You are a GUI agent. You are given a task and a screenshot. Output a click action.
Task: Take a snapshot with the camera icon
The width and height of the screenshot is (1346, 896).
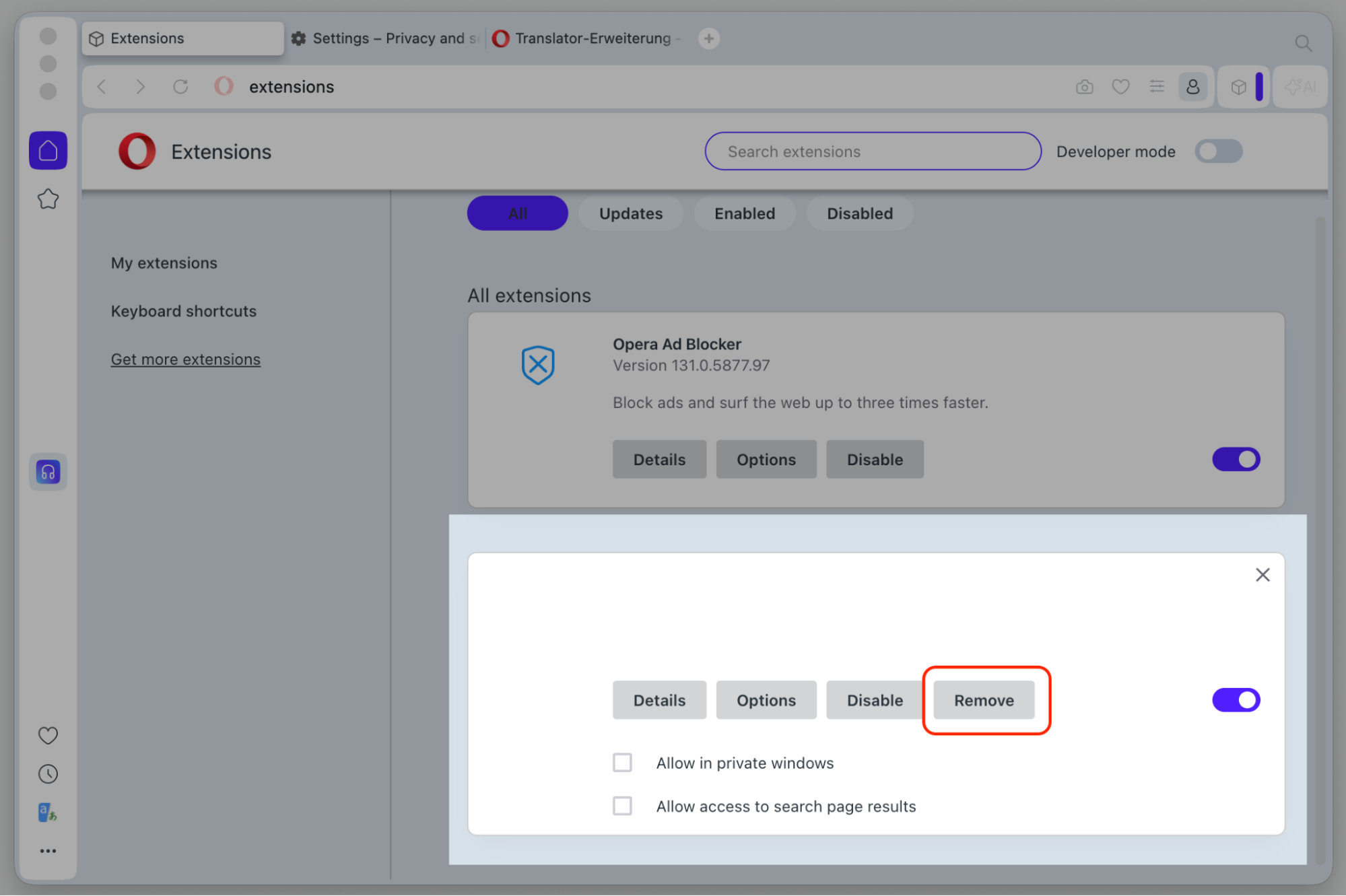1084,87
